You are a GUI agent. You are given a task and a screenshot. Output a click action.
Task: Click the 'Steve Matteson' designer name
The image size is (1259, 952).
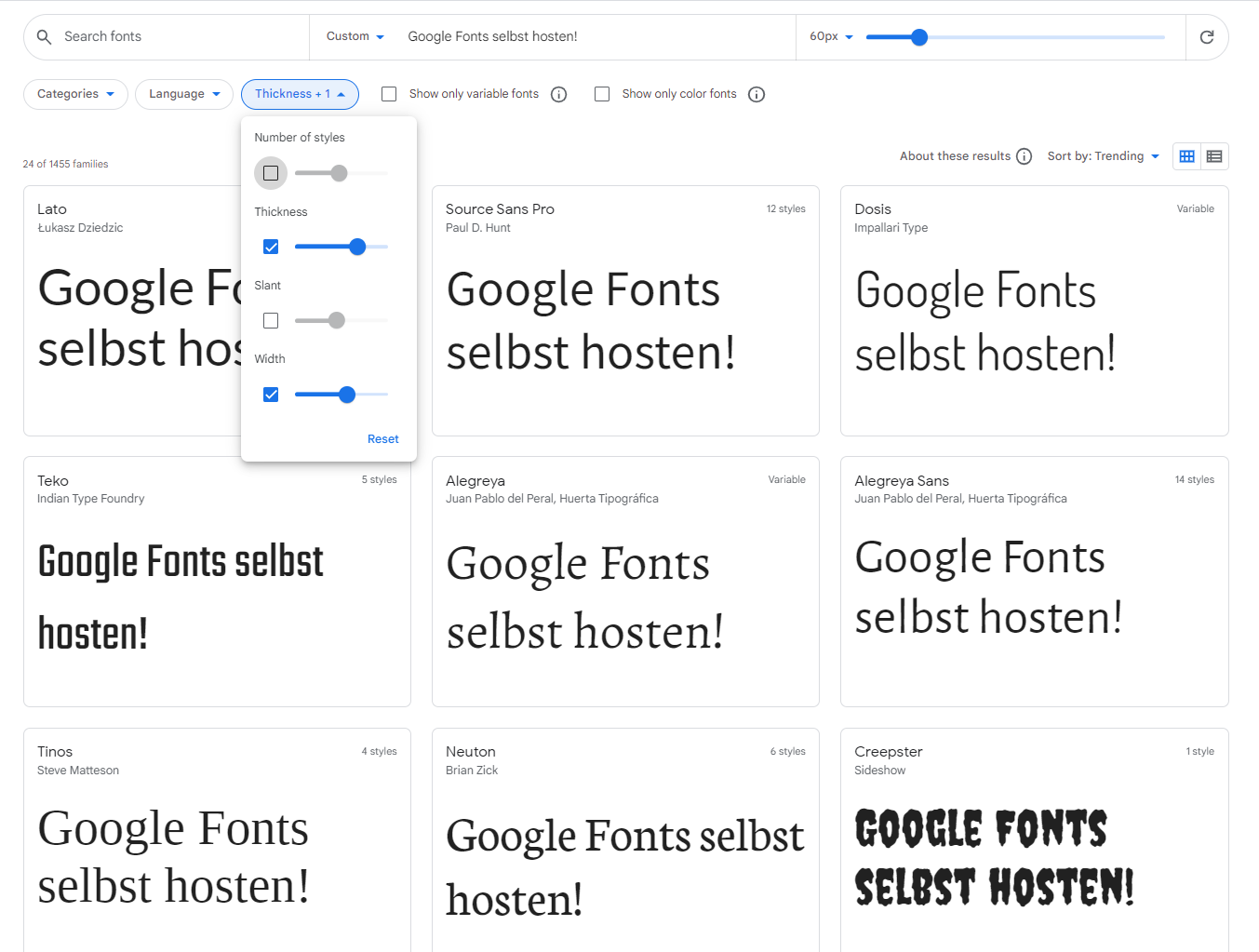(78, 771)
